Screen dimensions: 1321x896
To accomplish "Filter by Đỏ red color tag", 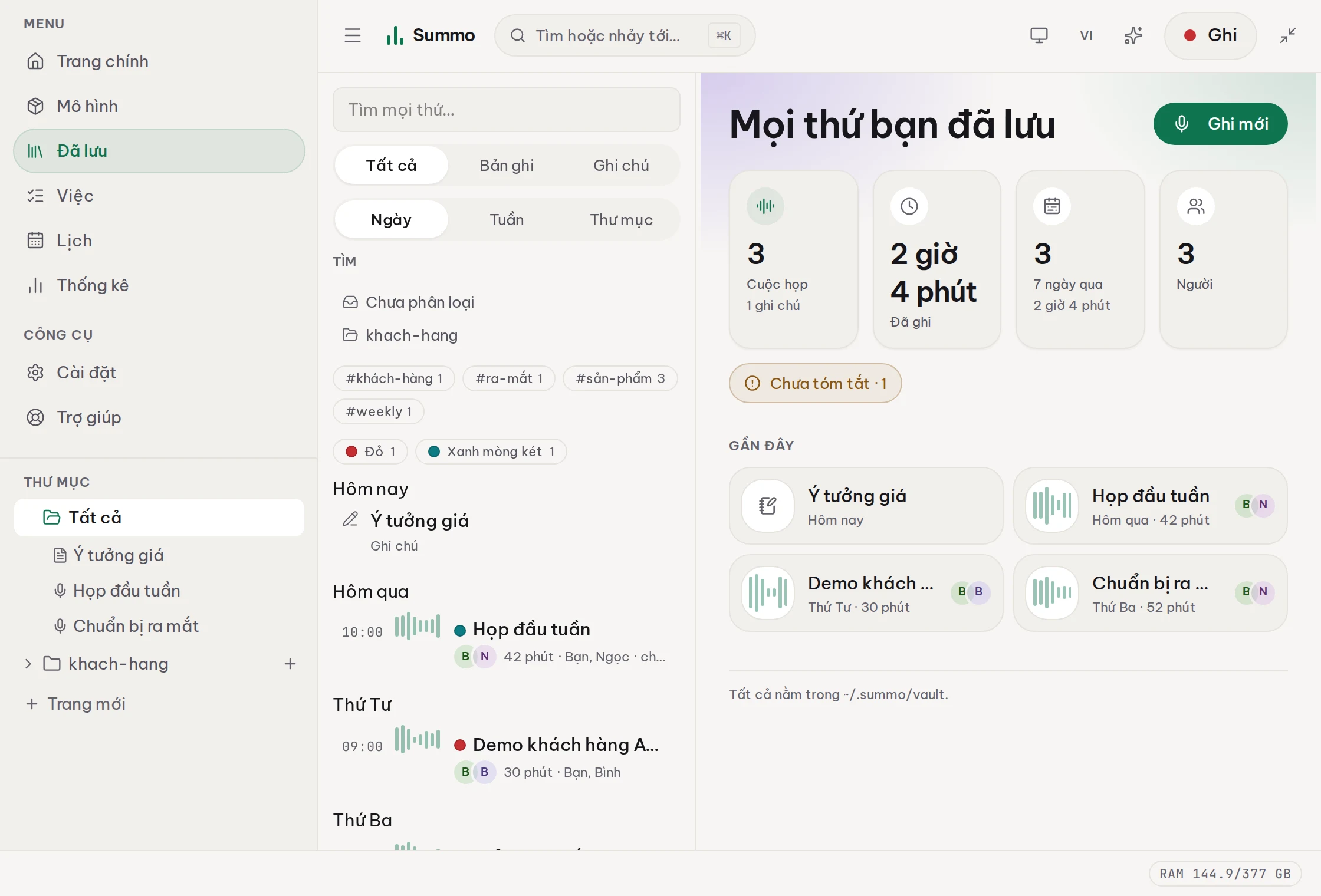I will (371, 452).
